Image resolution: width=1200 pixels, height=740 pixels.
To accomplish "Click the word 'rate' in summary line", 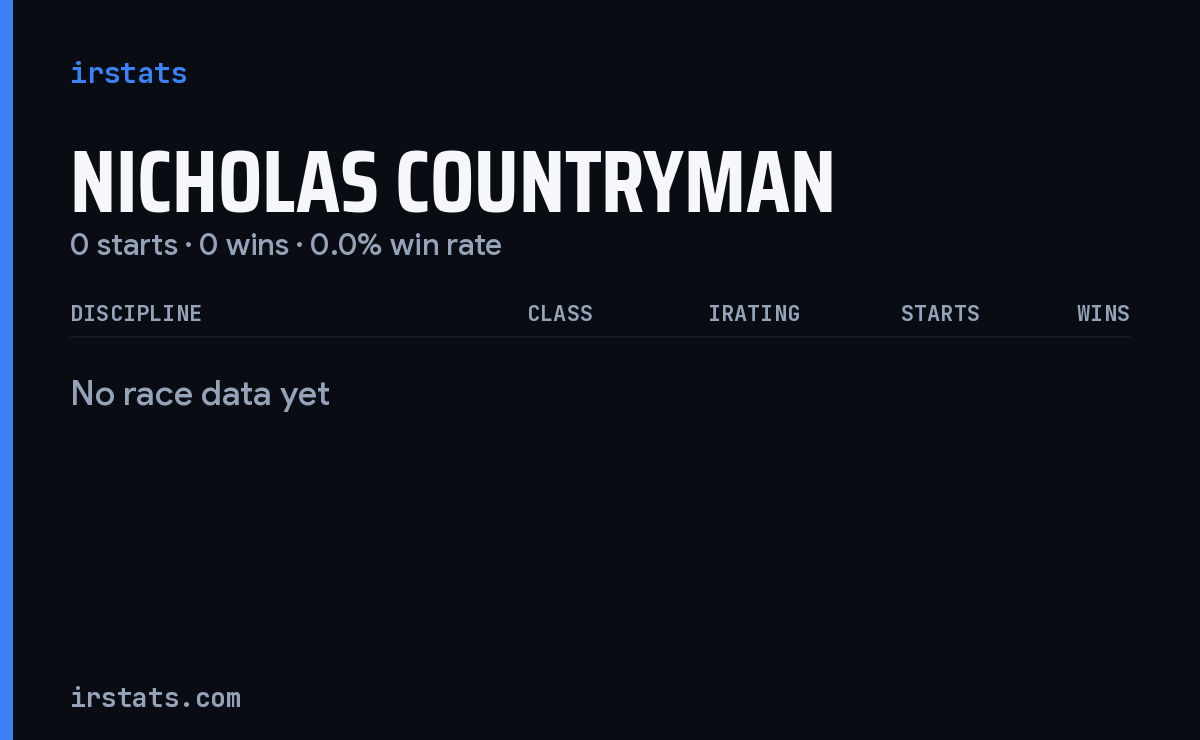I will pyautogui.click(x=475, y=245).
